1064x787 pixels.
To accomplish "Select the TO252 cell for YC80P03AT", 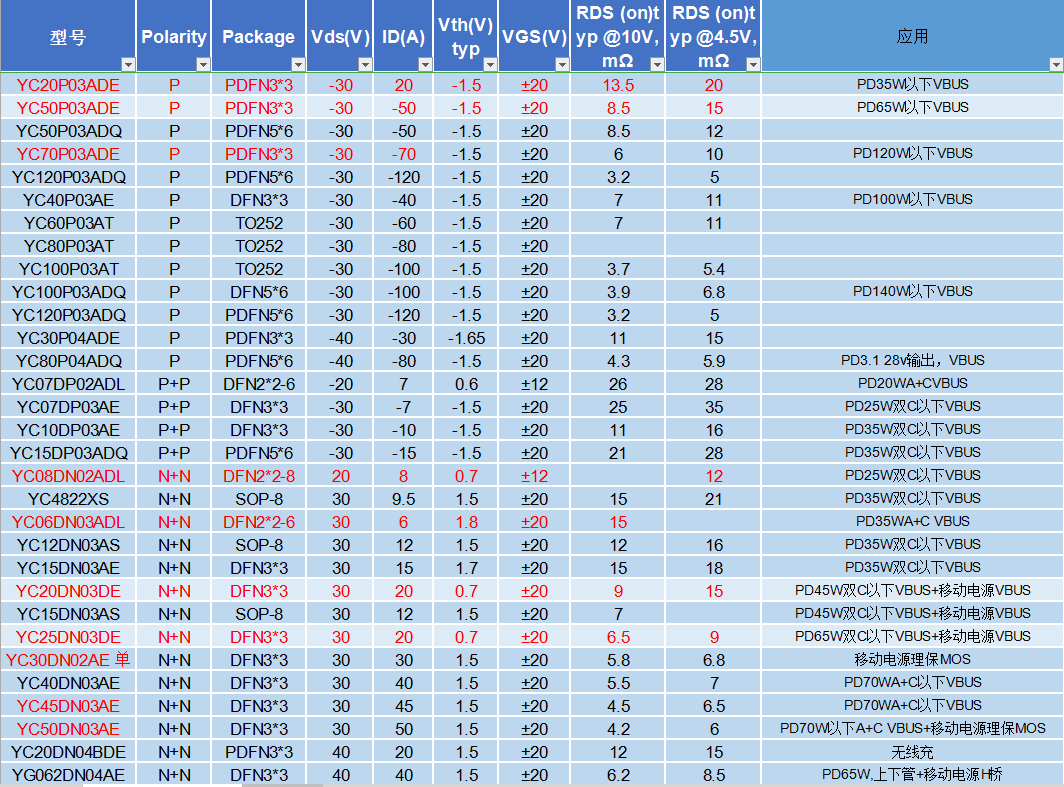I will (x=258, y=246).
